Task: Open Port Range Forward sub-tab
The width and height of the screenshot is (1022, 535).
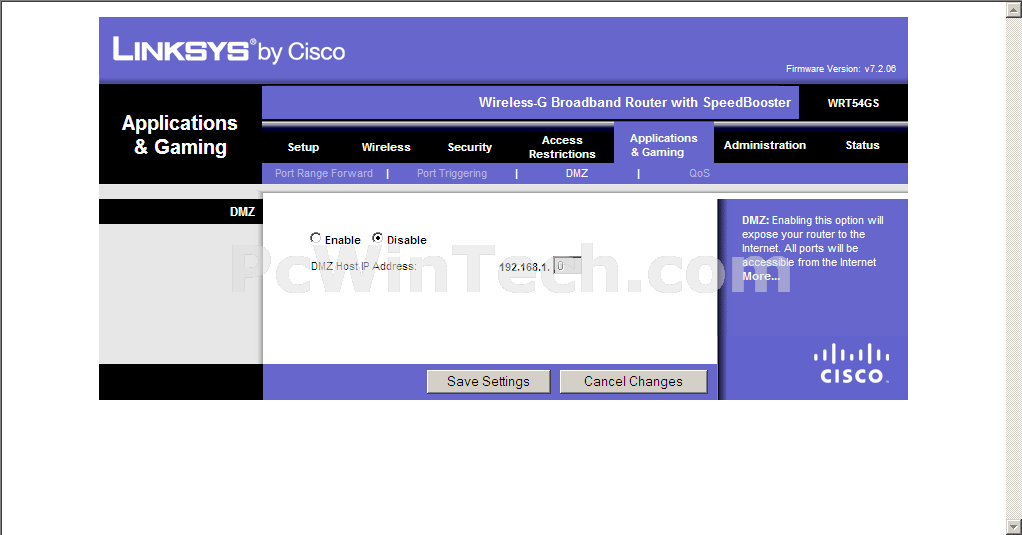Action: point(324,173)
